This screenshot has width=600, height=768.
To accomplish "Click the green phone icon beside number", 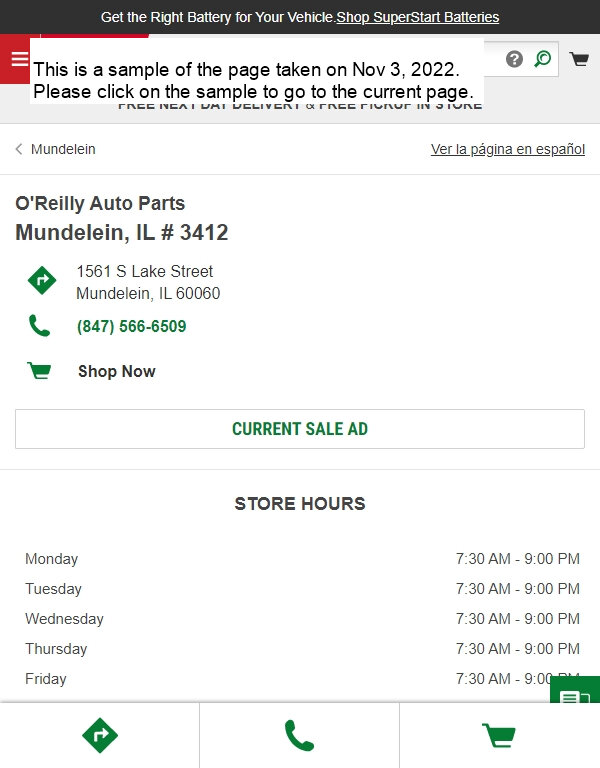I will click(x=40, y=326).
